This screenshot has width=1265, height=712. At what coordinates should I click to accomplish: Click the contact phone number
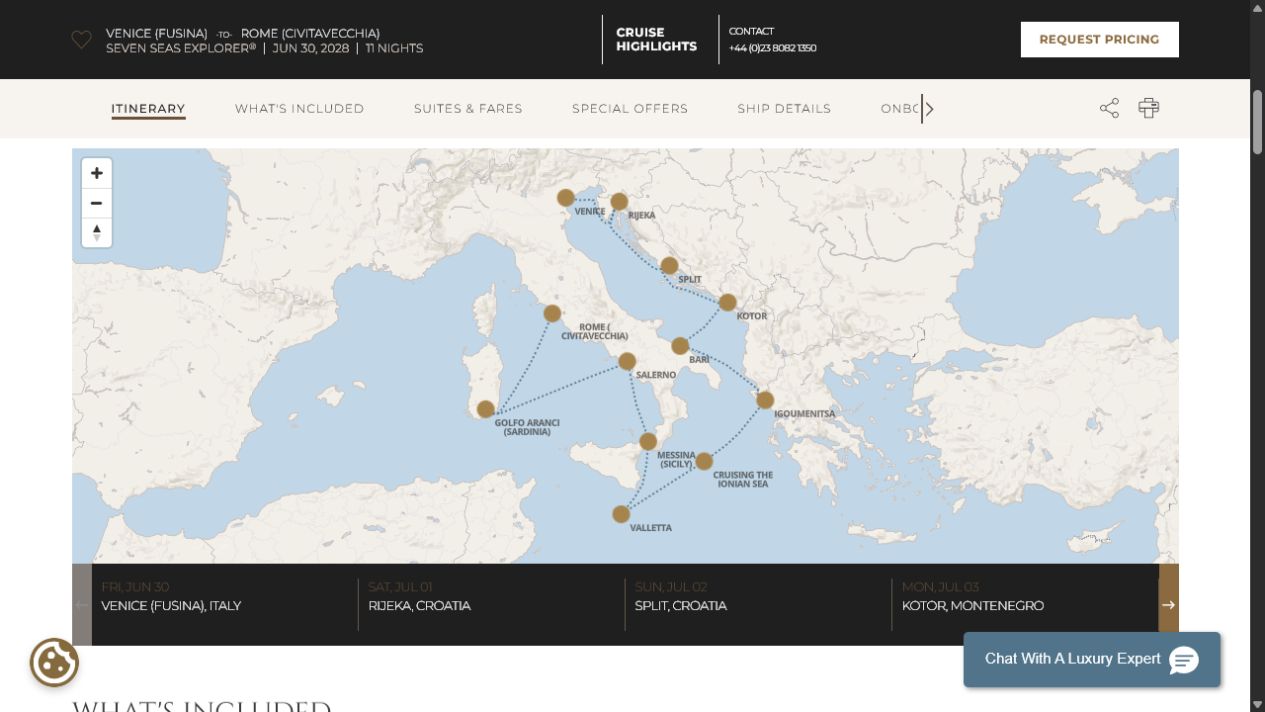pyautogui.click(x=772, y=48)
